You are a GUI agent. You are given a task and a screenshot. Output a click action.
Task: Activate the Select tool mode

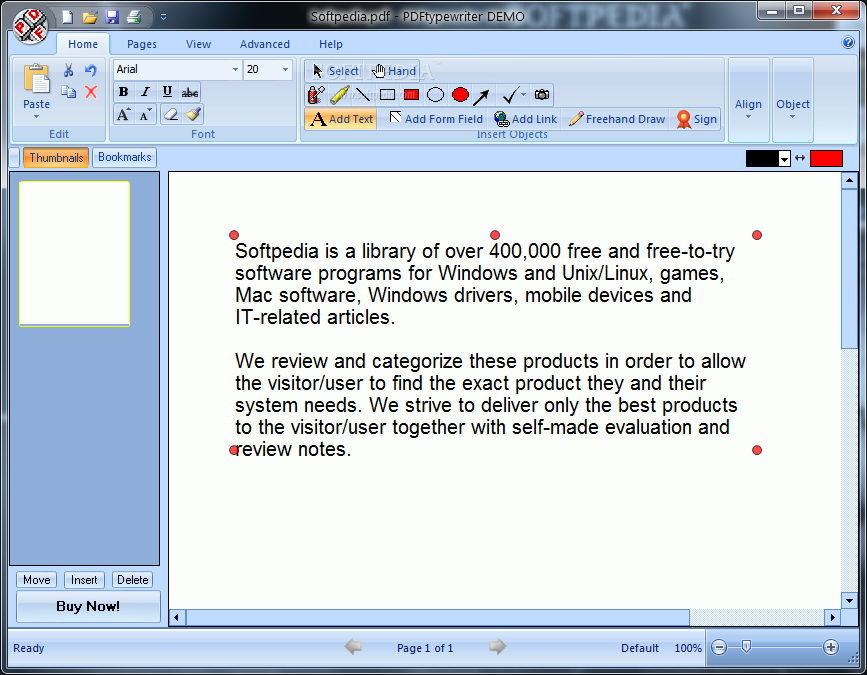coord(335,71)
